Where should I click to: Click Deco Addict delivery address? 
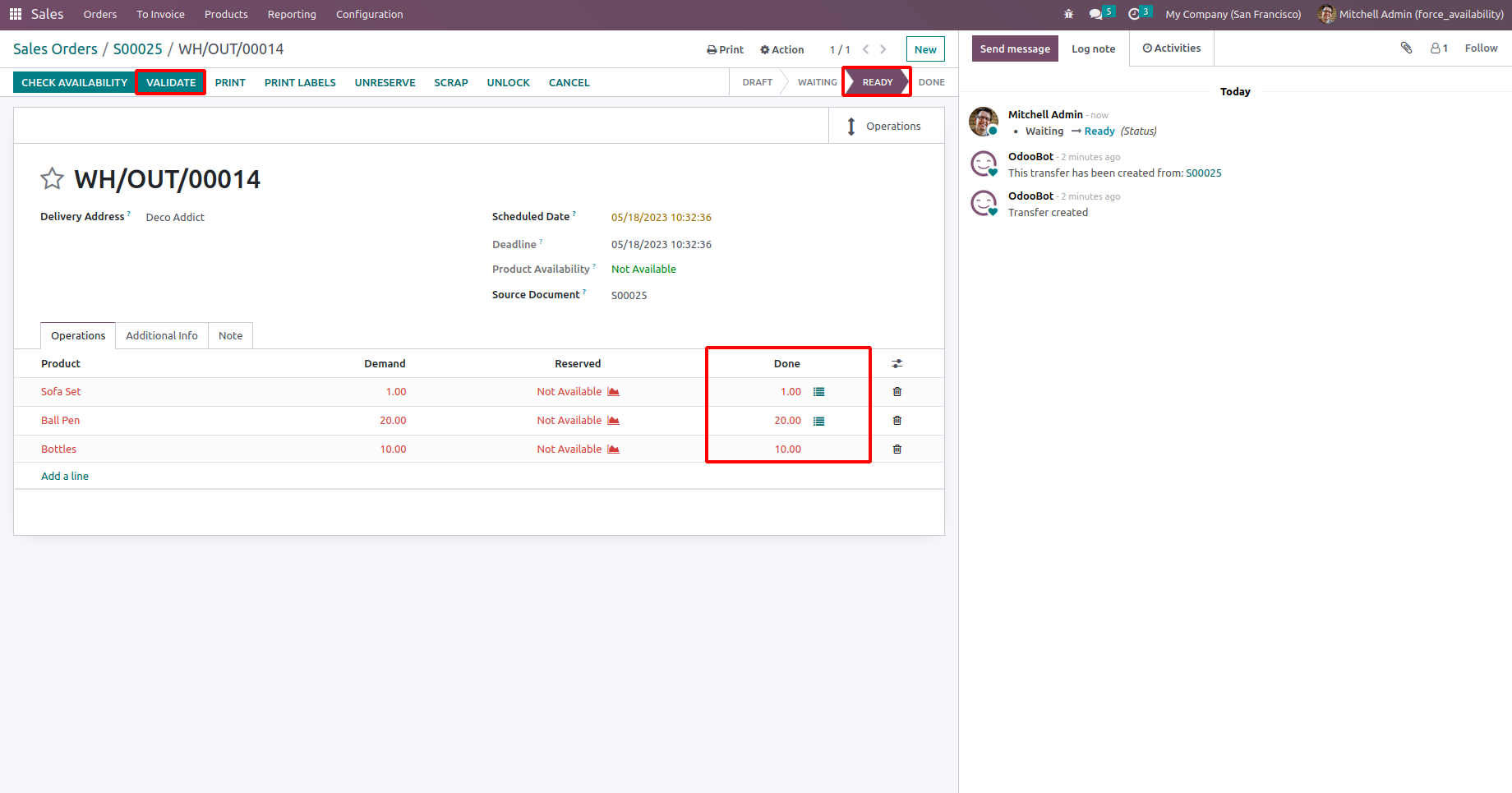pos(175,218)
